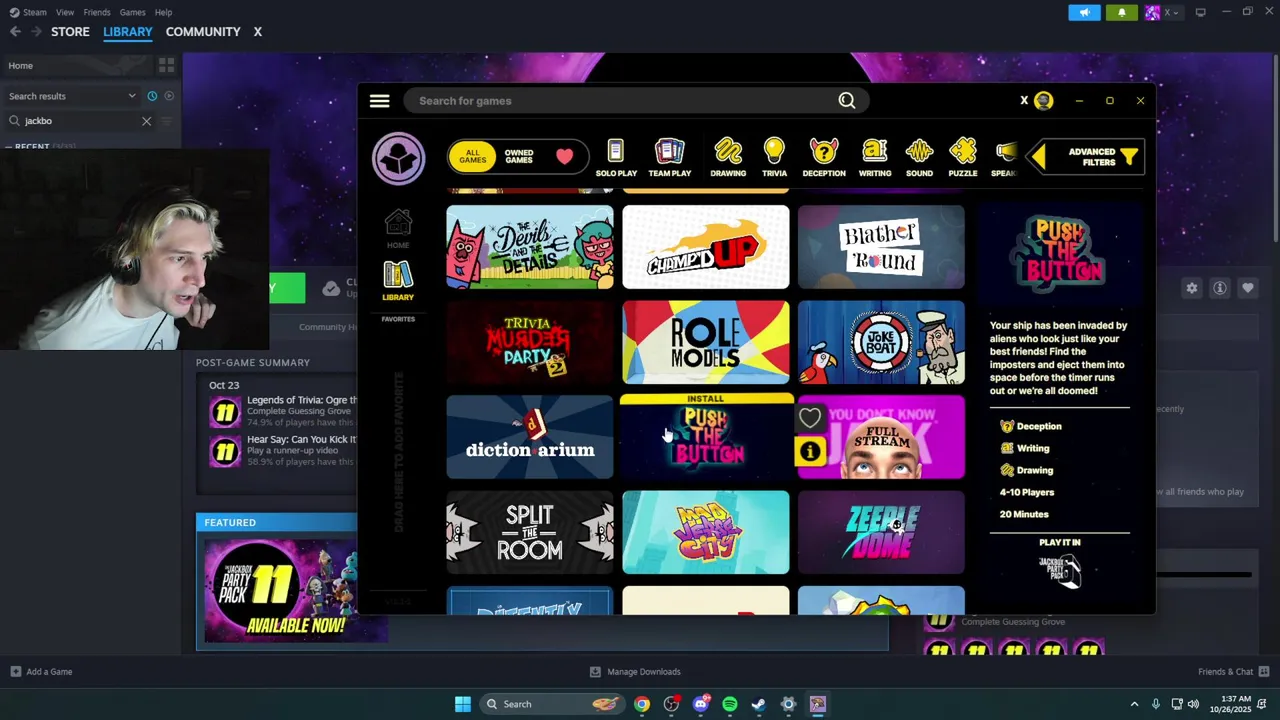Open the Jackbox hamburger menu
1280x720 pixels.
(379, 101)
